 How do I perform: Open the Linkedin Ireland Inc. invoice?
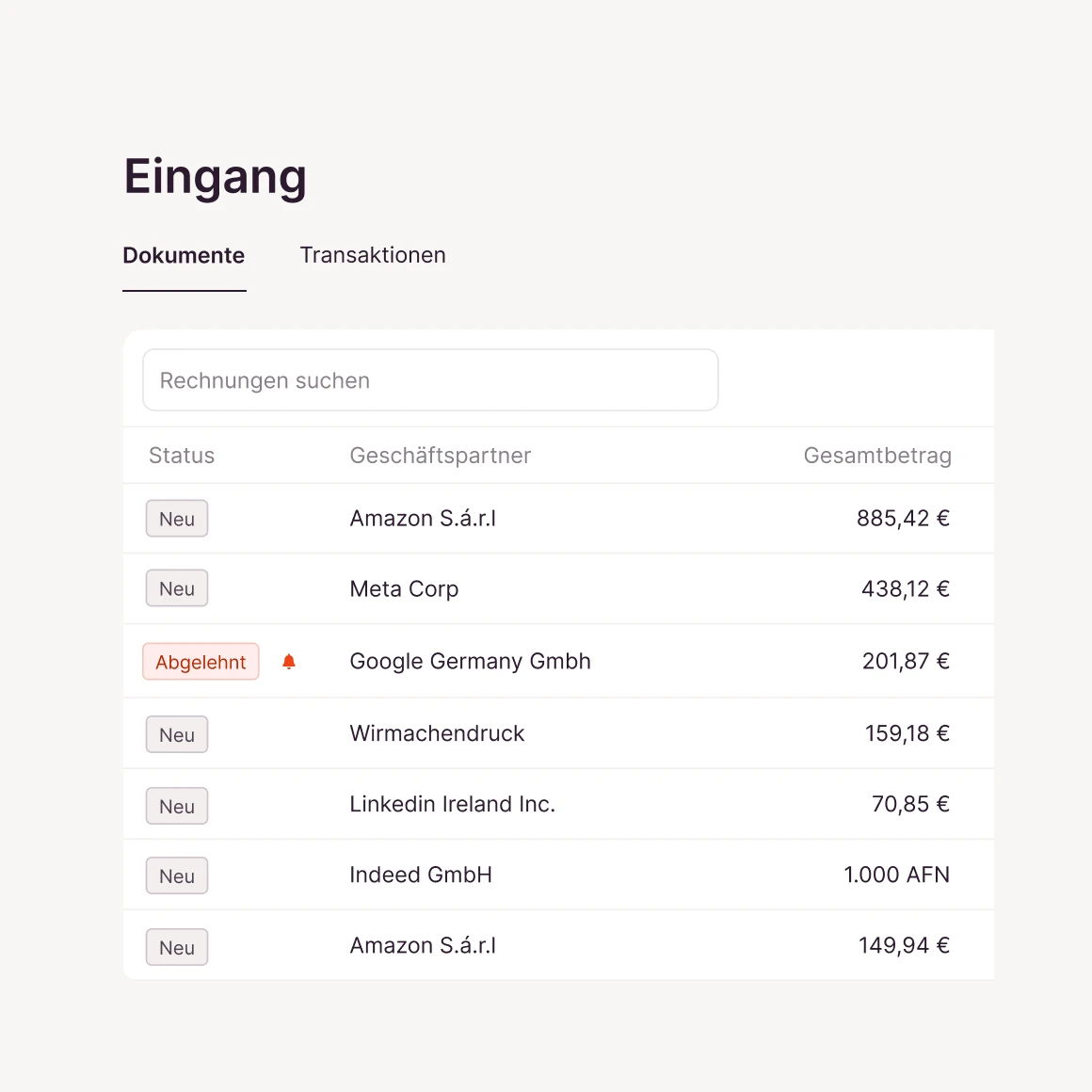[x=452, y=805]
